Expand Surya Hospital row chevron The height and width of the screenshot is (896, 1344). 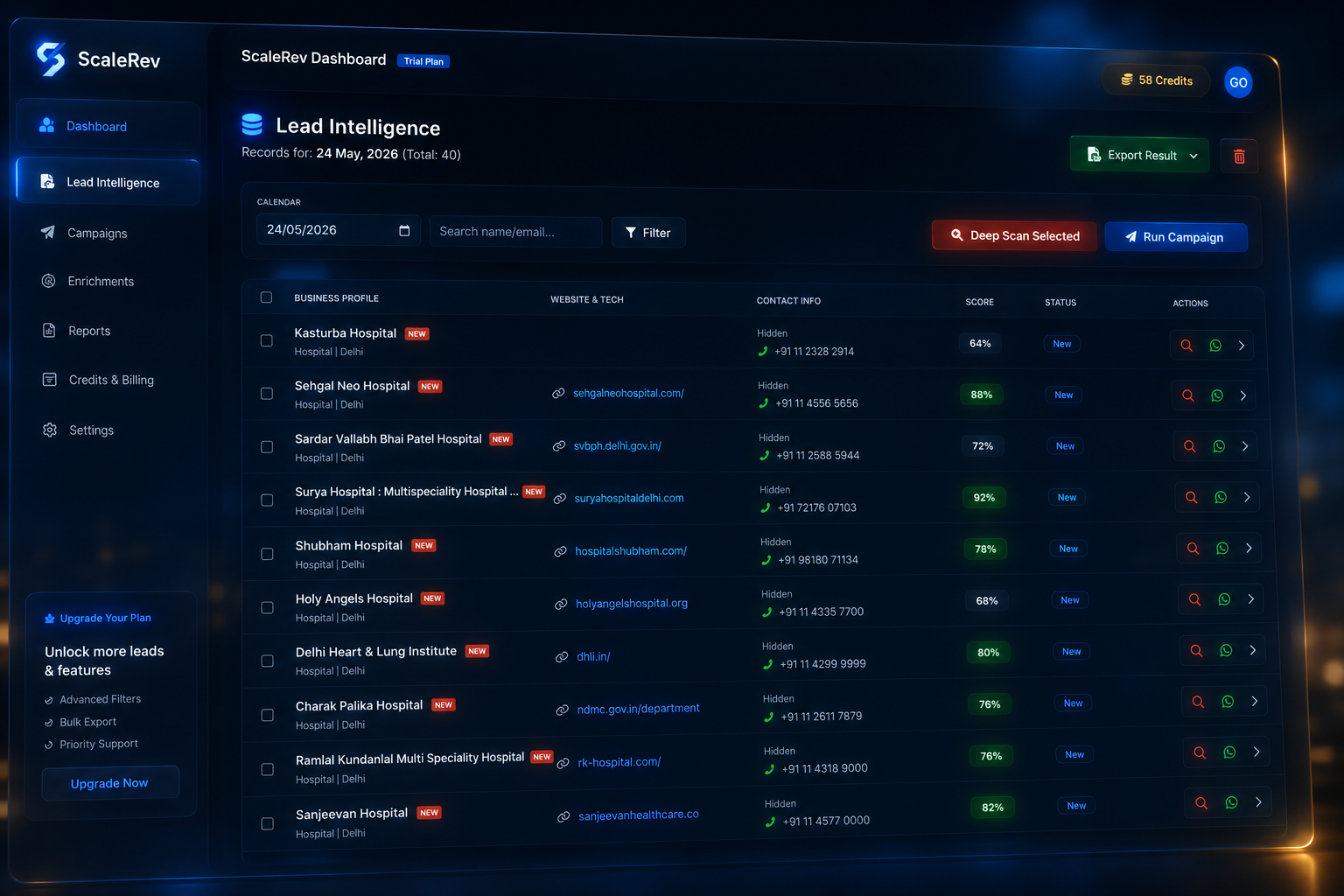1247,497
